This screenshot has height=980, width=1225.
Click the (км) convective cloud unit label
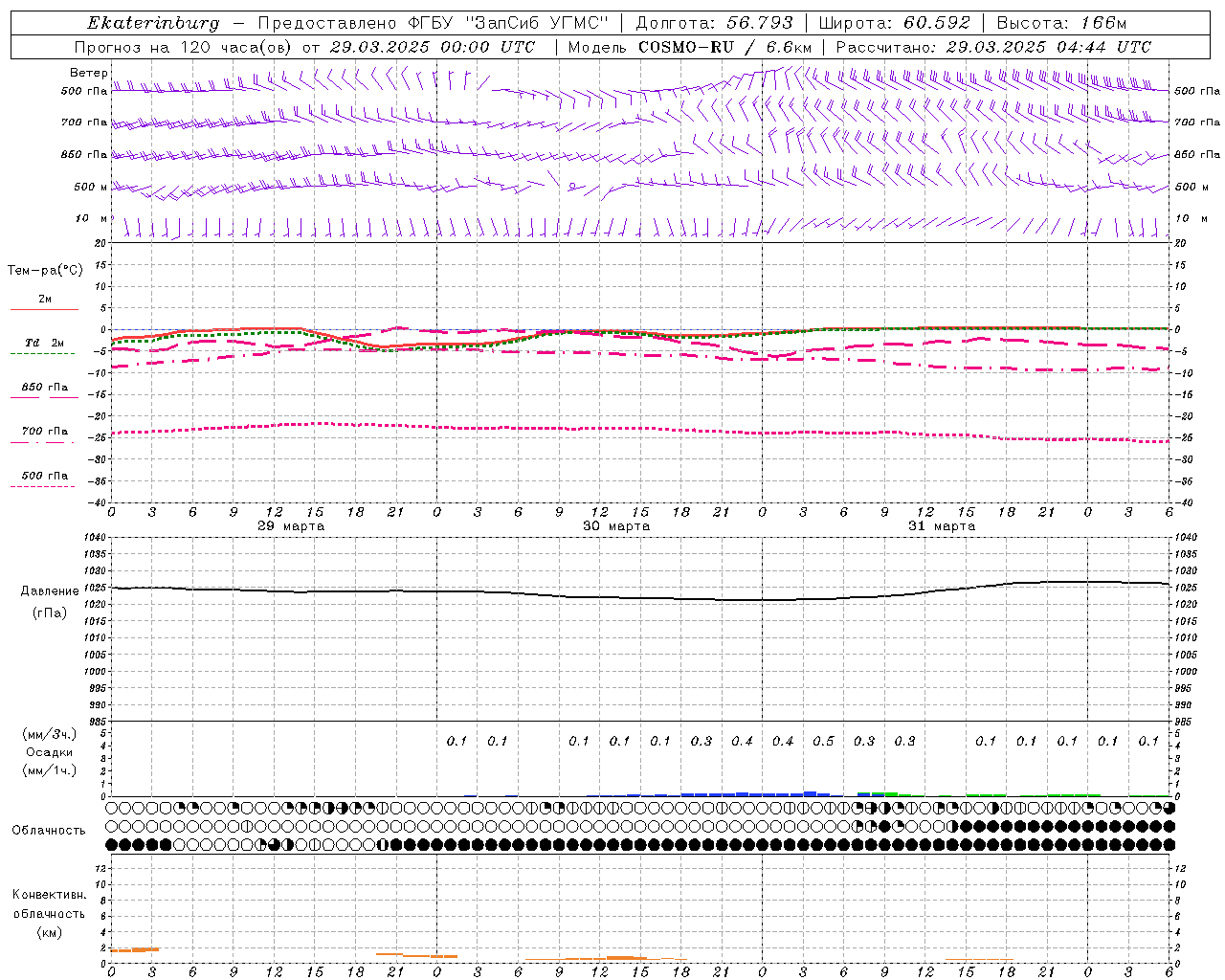click(49, 932)
